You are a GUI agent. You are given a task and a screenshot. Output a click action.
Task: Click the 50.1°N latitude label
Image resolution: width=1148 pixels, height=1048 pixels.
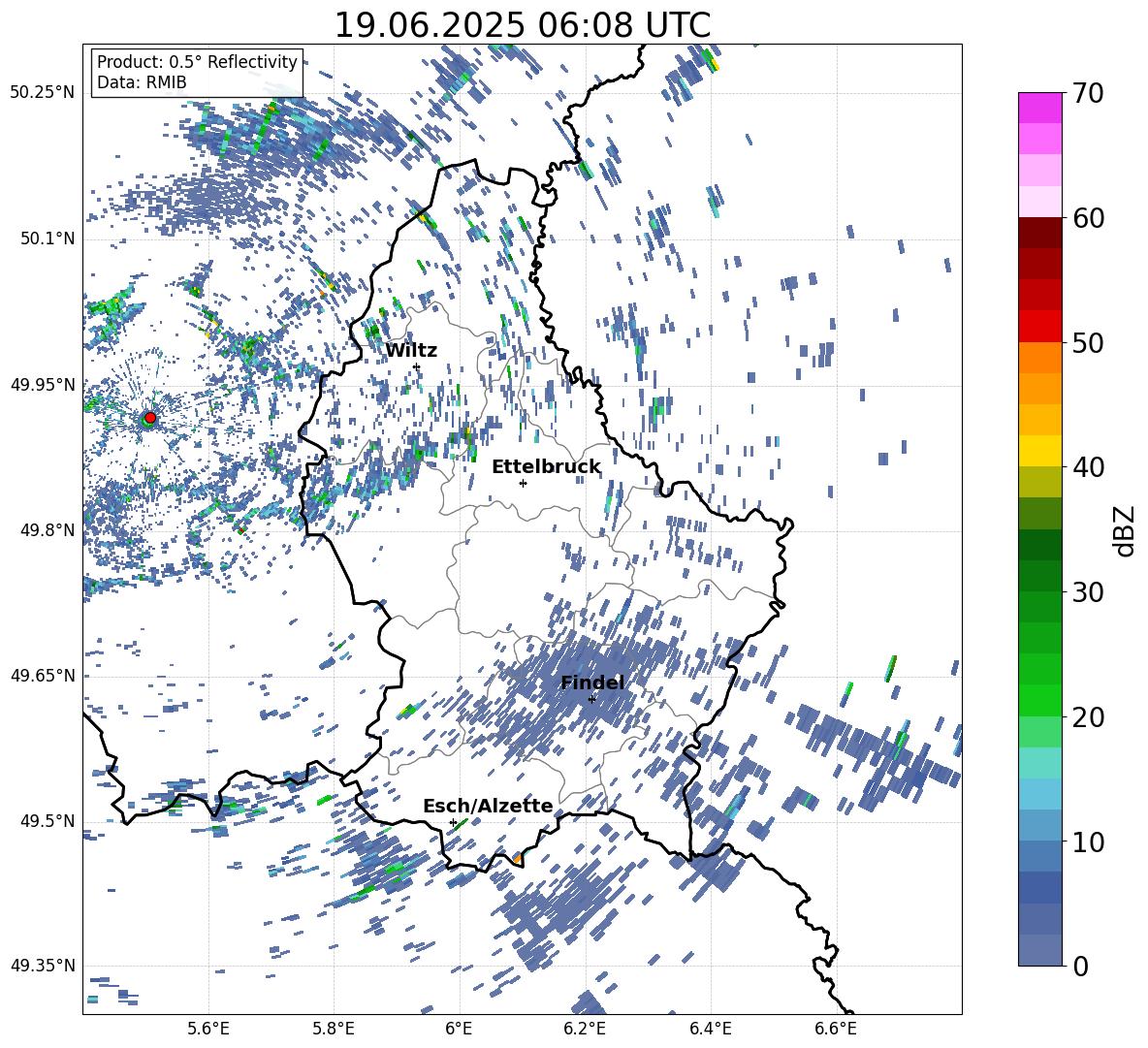tap(47, 238)
